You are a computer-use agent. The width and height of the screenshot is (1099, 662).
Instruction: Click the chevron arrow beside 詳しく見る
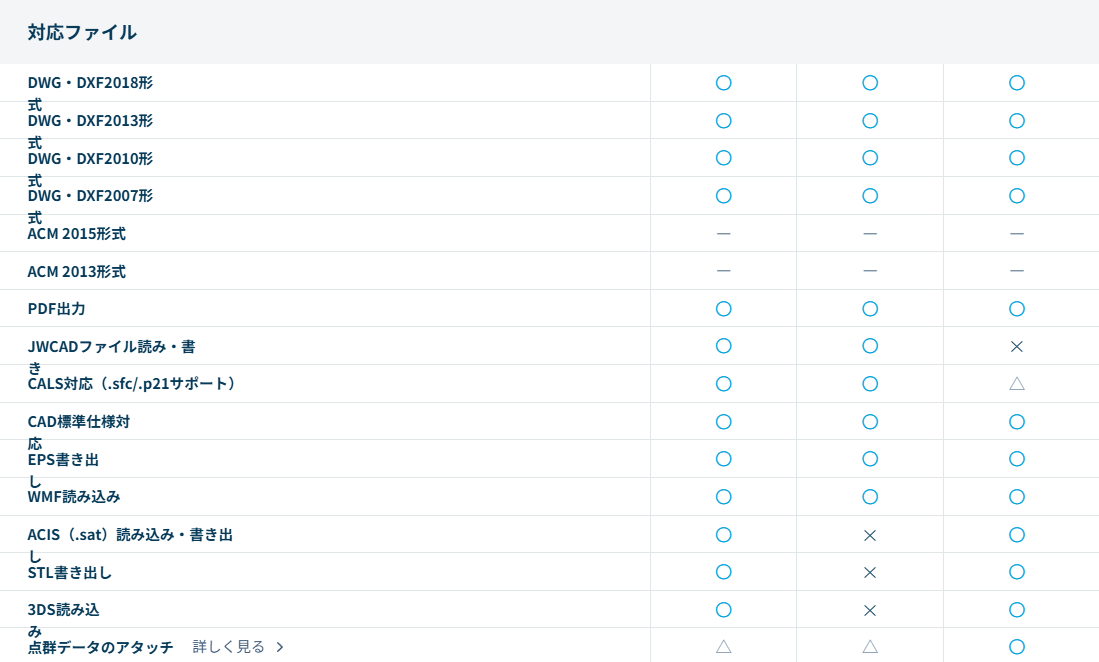point(280,647)
